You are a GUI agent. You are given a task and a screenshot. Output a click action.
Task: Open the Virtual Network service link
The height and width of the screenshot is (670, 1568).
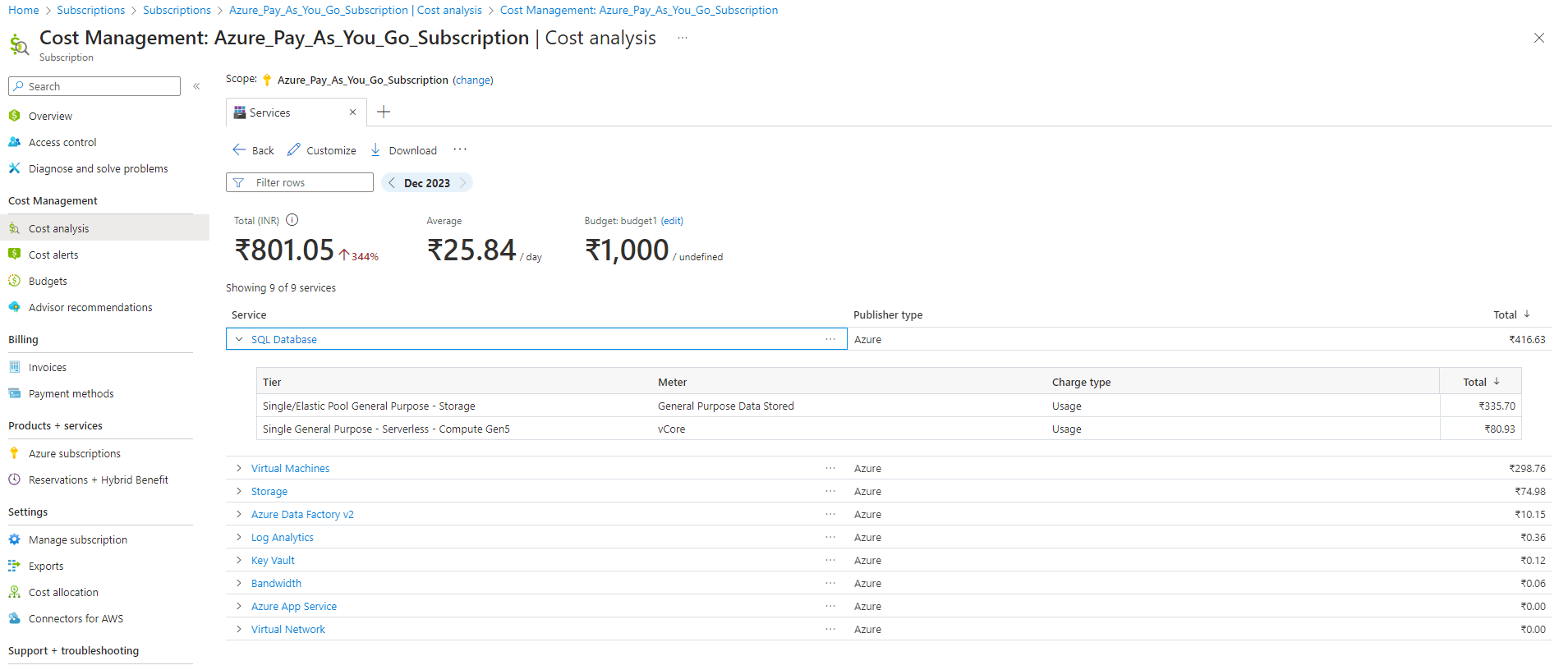[288, 629]
